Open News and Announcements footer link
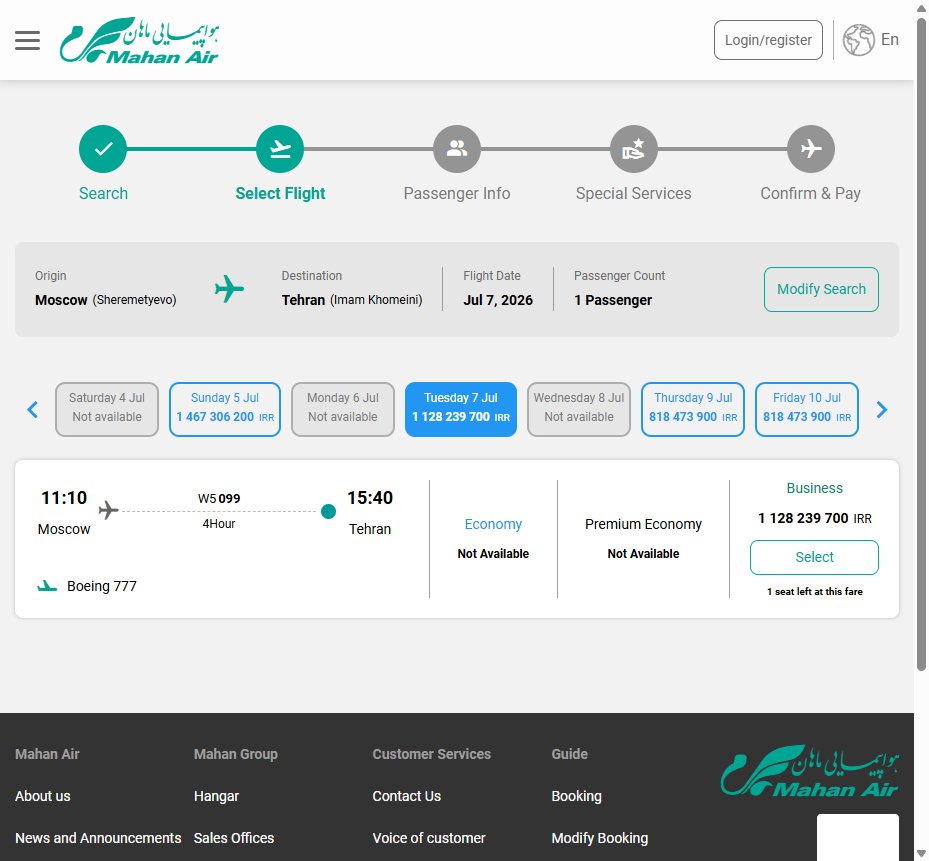 (98, 838)
